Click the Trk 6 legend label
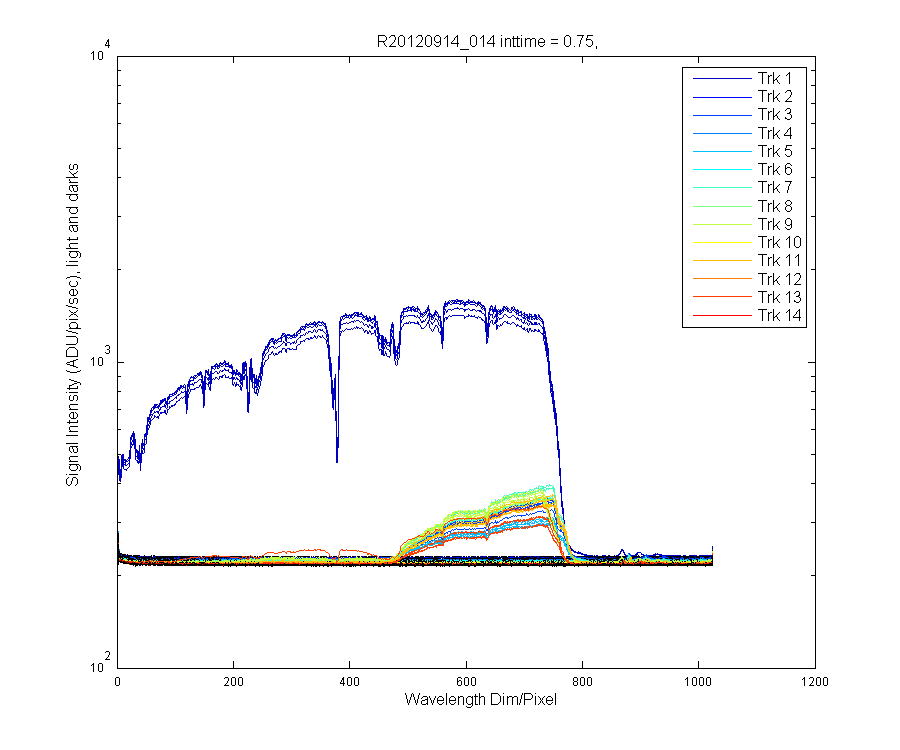 pyautogui.click(x=774, y=169)
